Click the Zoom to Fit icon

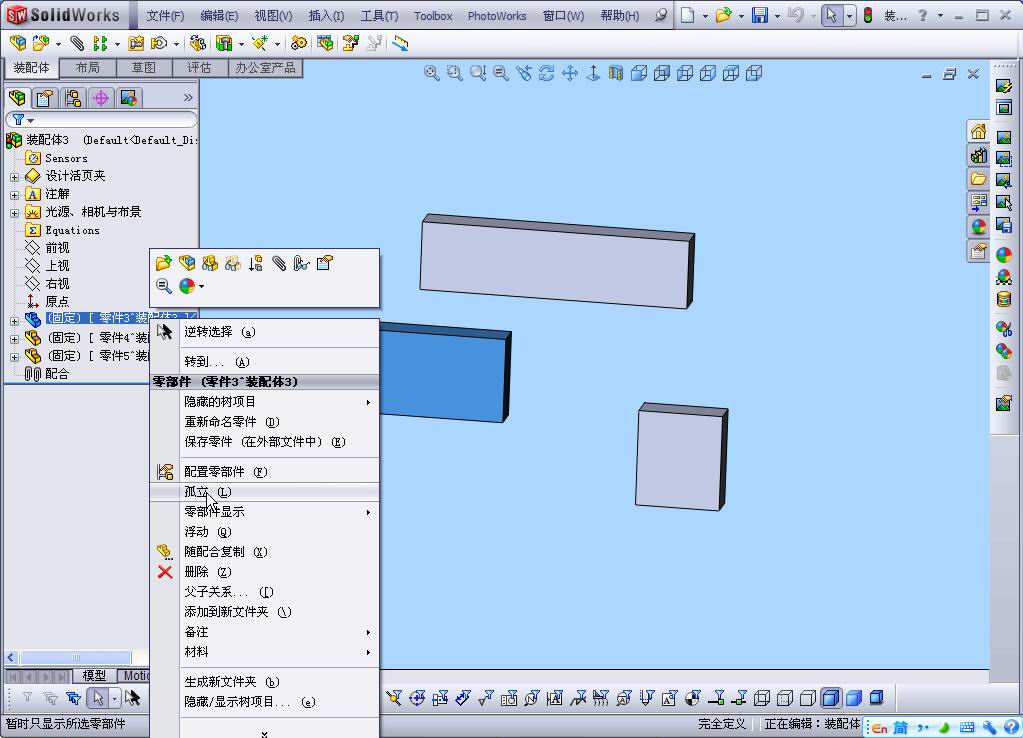pyautogui.click(x=431, y=73)
